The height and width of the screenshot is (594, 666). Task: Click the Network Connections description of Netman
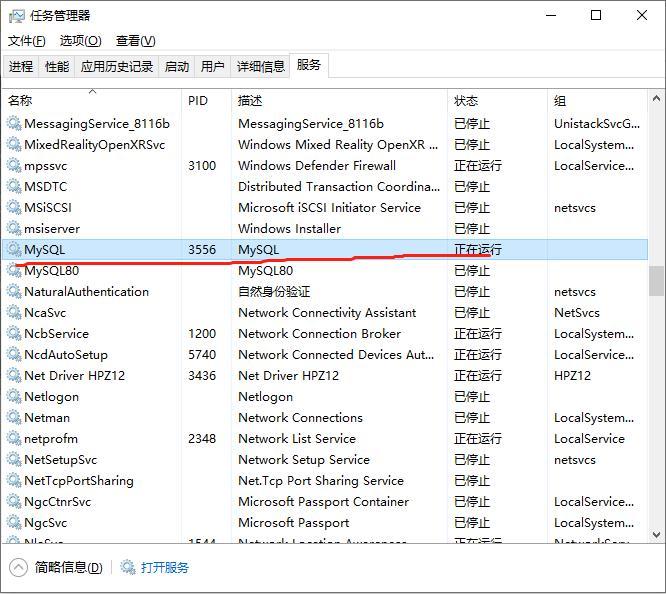300,418
